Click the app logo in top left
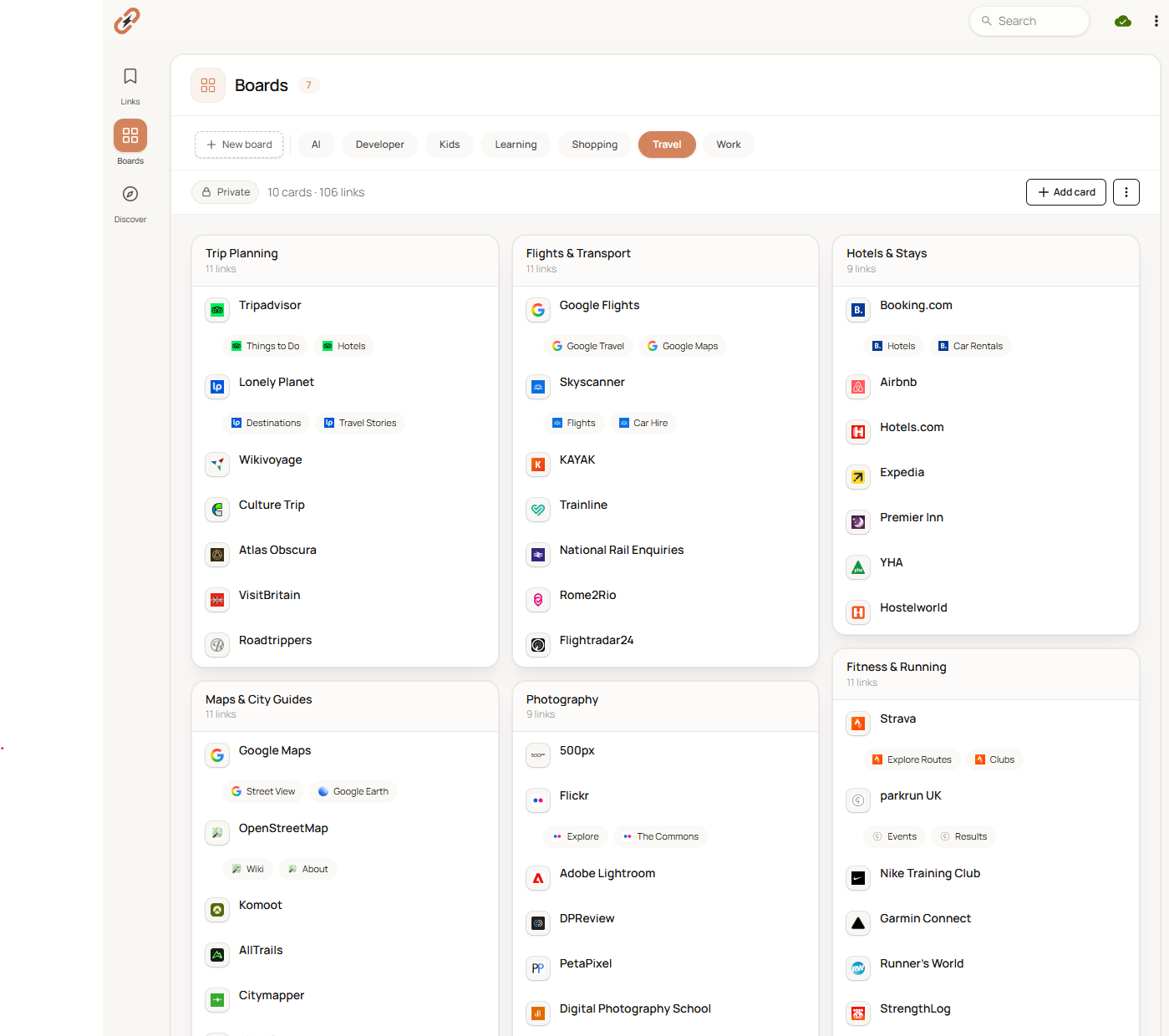The width and height of the screenshot is (1169, 1036). (127, 21)
